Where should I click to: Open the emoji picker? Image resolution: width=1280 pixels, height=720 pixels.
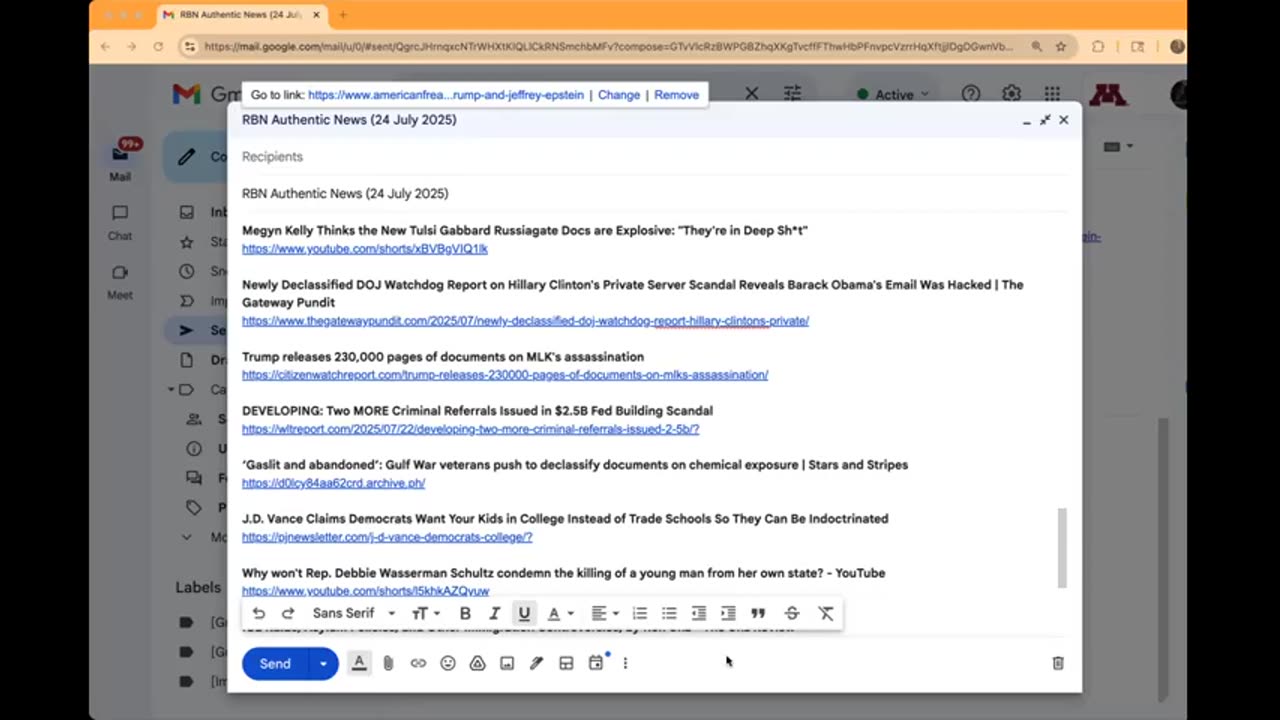point(448,663)
